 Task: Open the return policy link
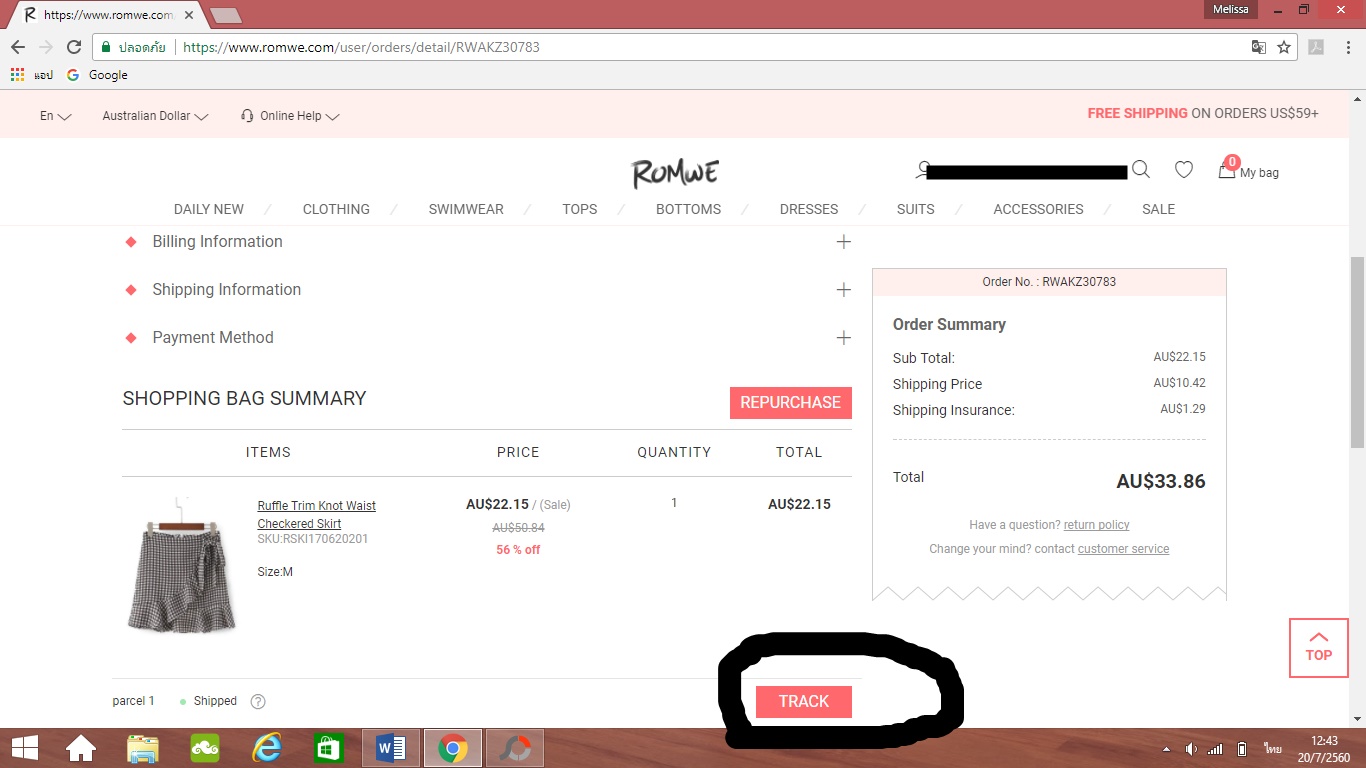click(1097, 525)
